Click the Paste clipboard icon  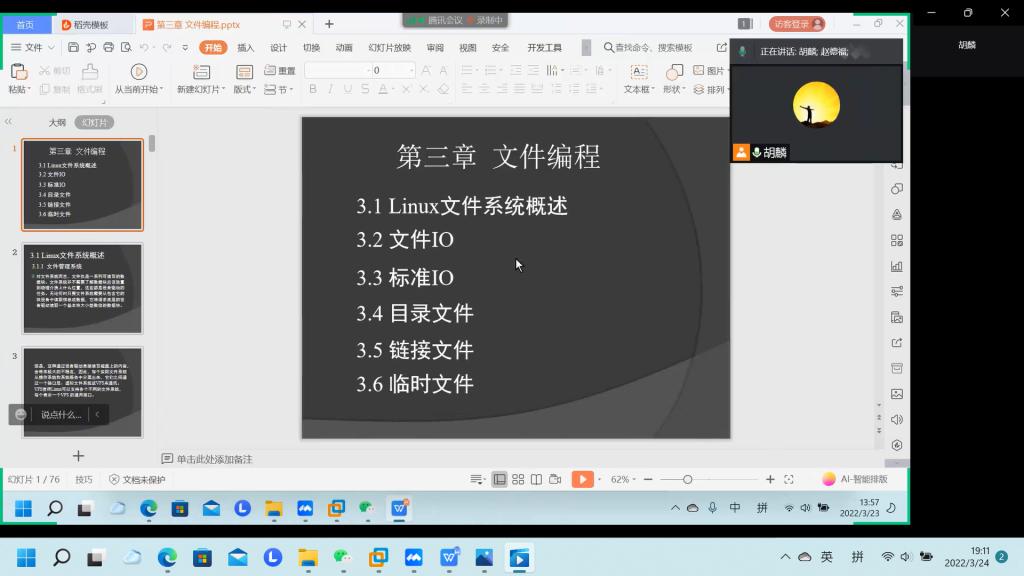tap(18, 72)
